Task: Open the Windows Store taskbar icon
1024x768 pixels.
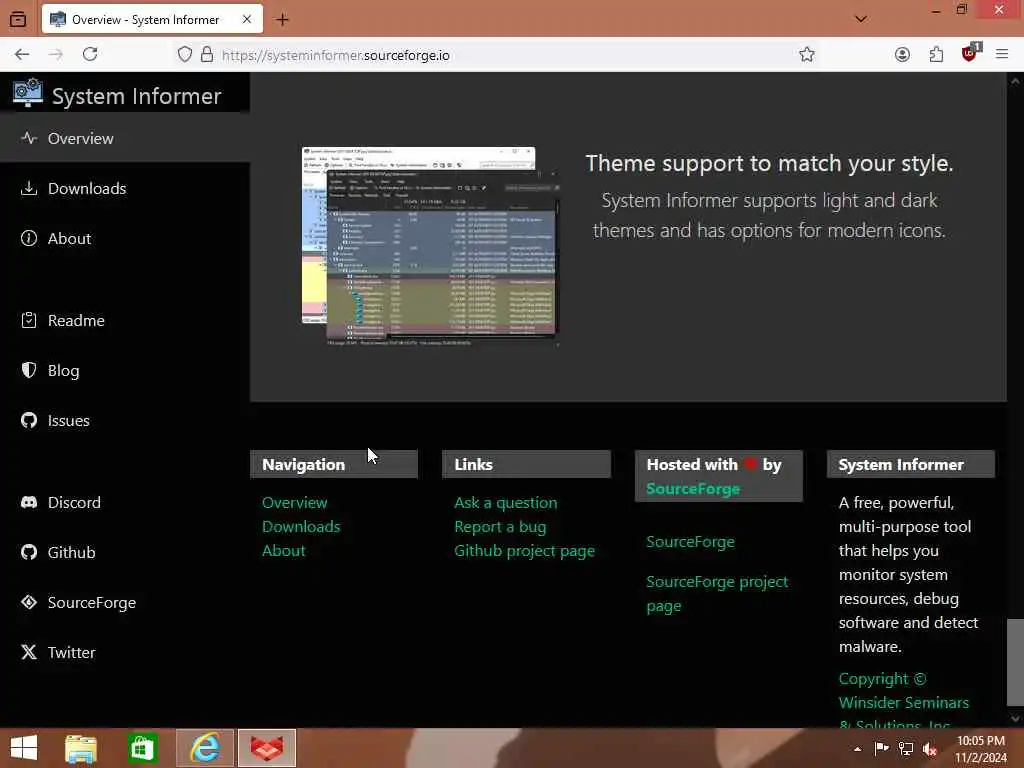Action: [142, 748]
